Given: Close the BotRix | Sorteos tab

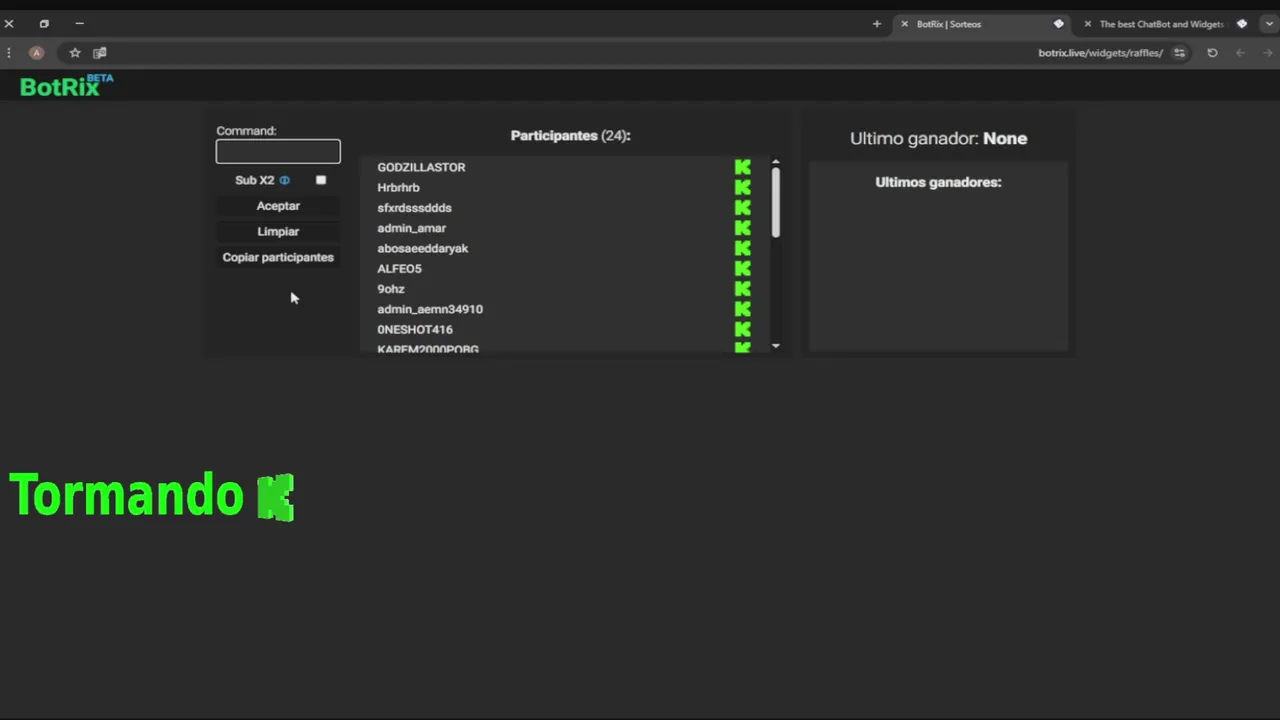Looking at the screenshot, I should (905, 24).
